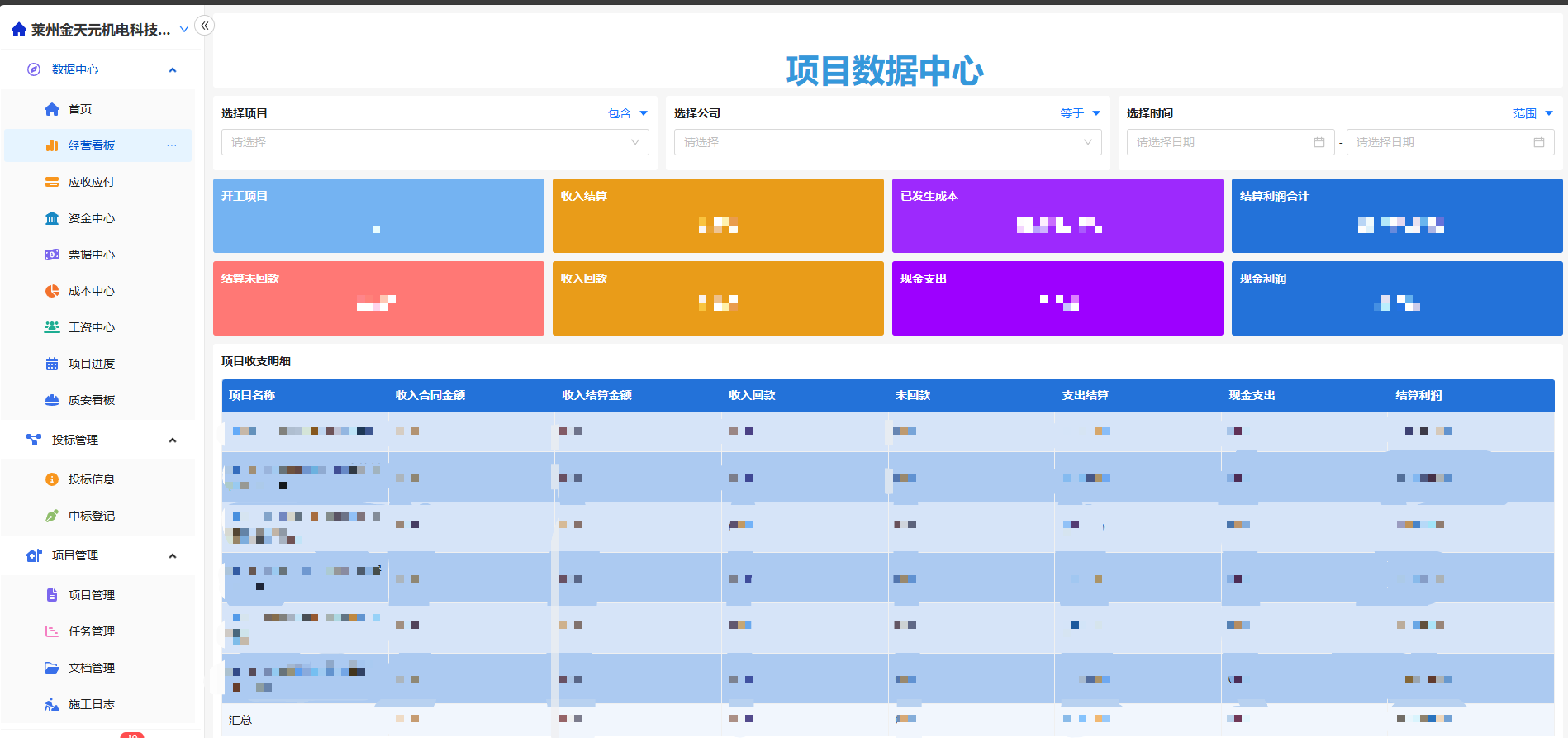Open the 选择公司 dropdown field
The height and width of the screenshot is (738, 1568).
pyautogui.click(x=887, y=142)
